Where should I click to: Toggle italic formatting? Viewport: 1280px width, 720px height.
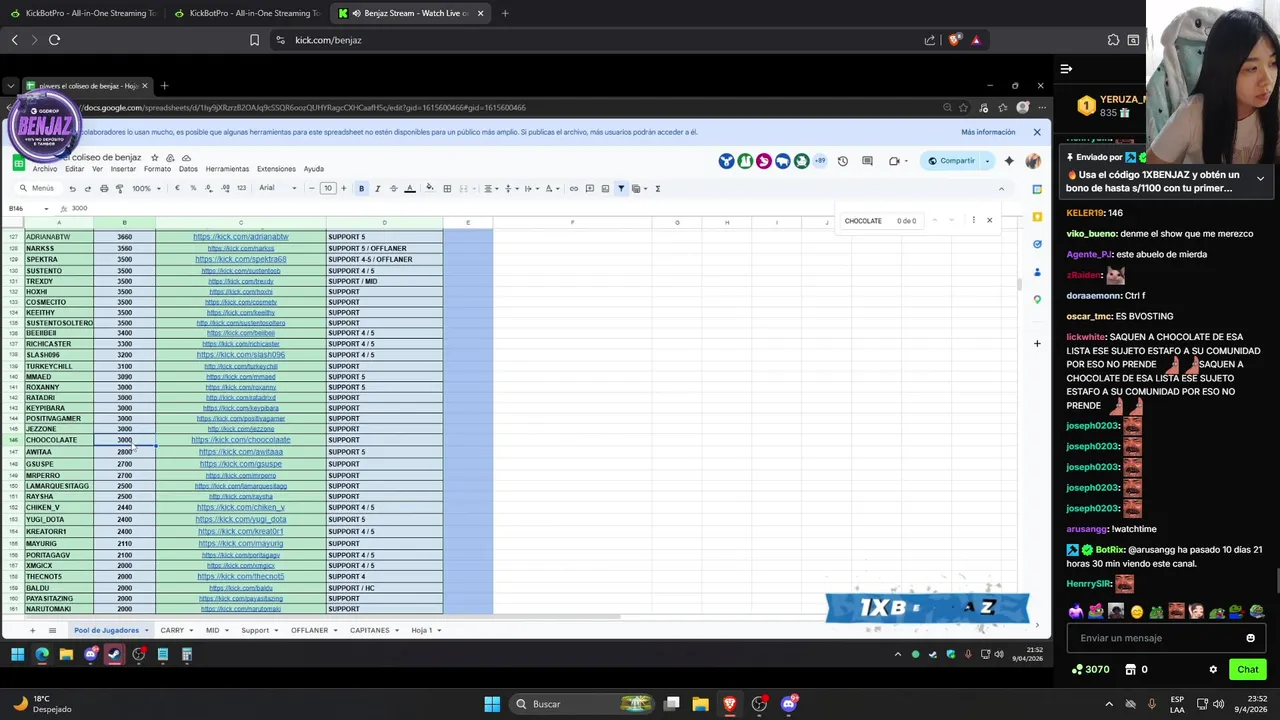click(x=377, y=188)
